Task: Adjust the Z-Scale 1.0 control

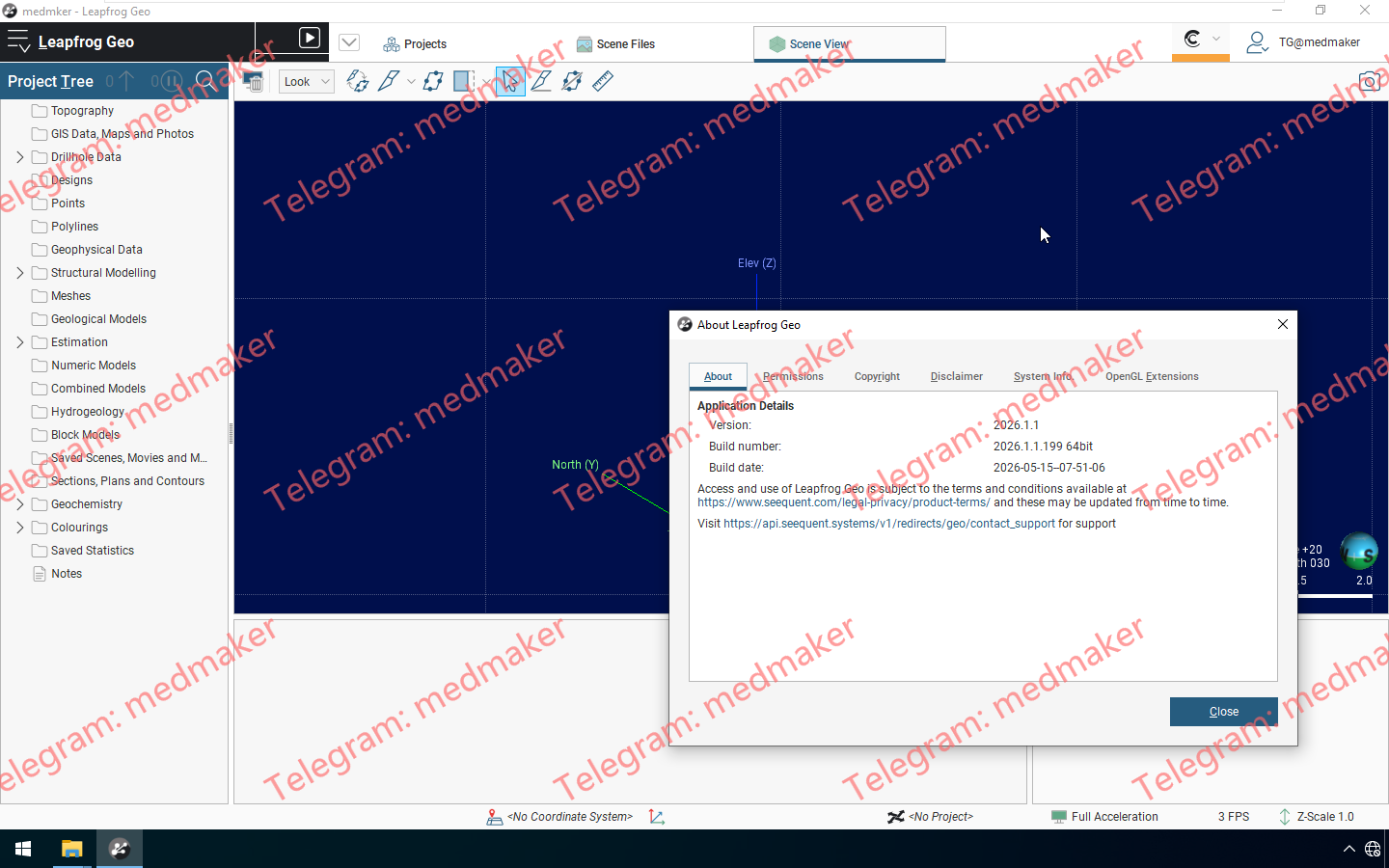Action: pos(1316,817)
